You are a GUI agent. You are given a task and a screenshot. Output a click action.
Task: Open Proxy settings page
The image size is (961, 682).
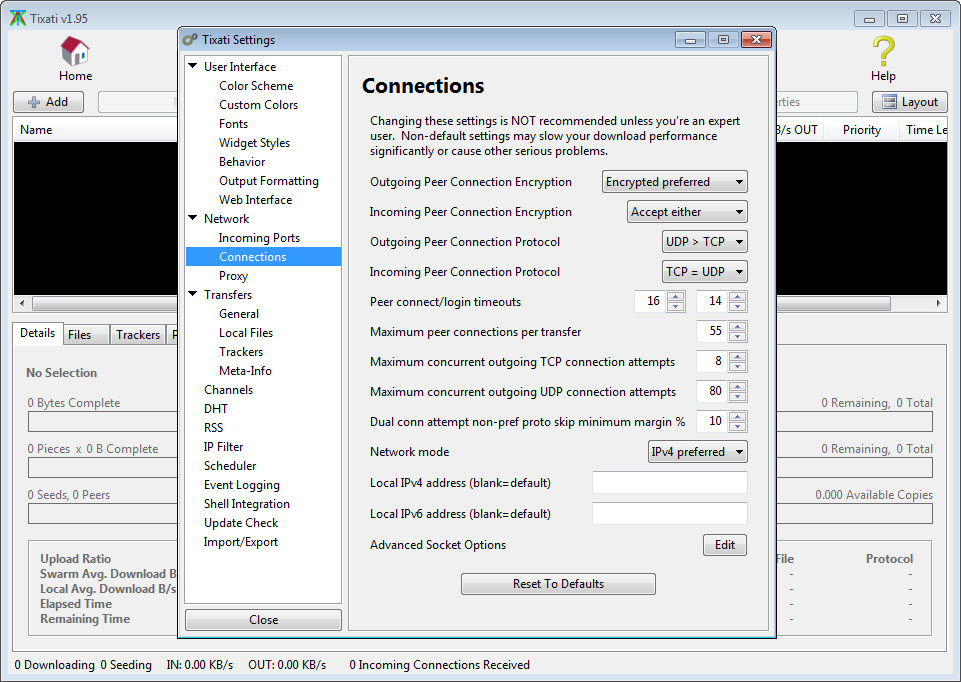pos(234,276)
